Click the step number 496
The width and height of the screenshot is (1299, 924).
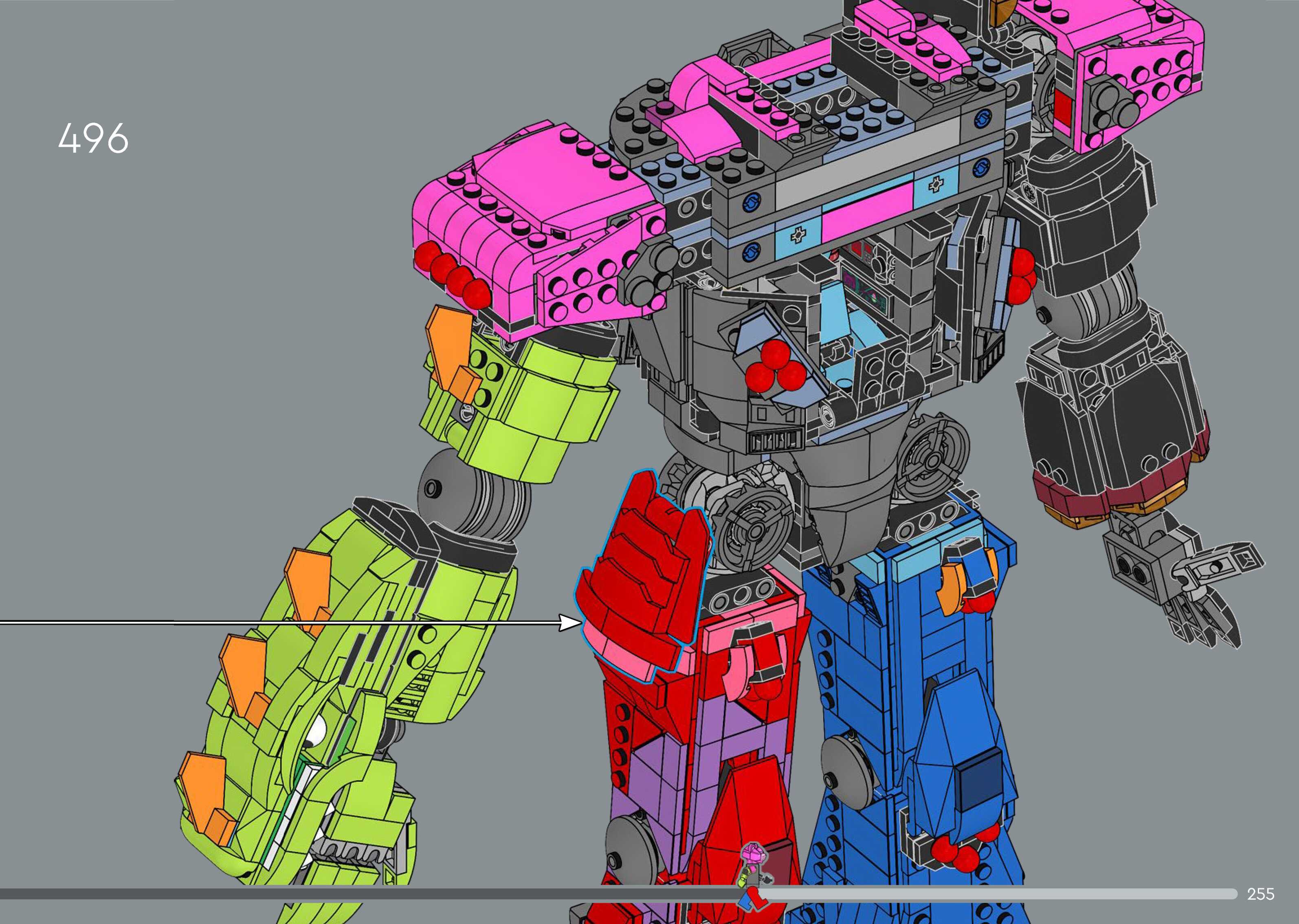[93, 139]
